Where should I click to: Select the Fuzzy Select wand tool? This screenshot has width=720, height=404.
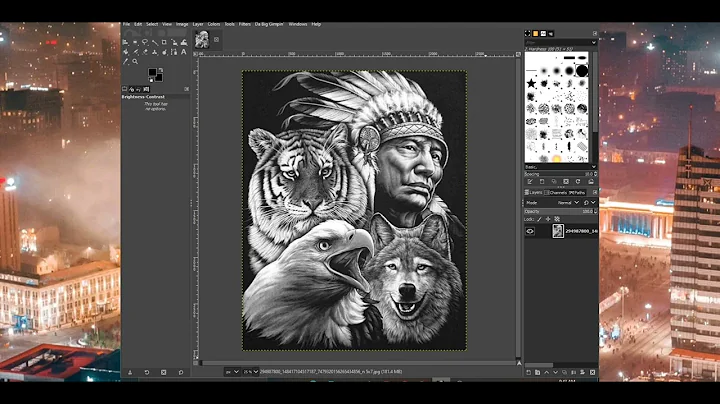tap(155, 43)
